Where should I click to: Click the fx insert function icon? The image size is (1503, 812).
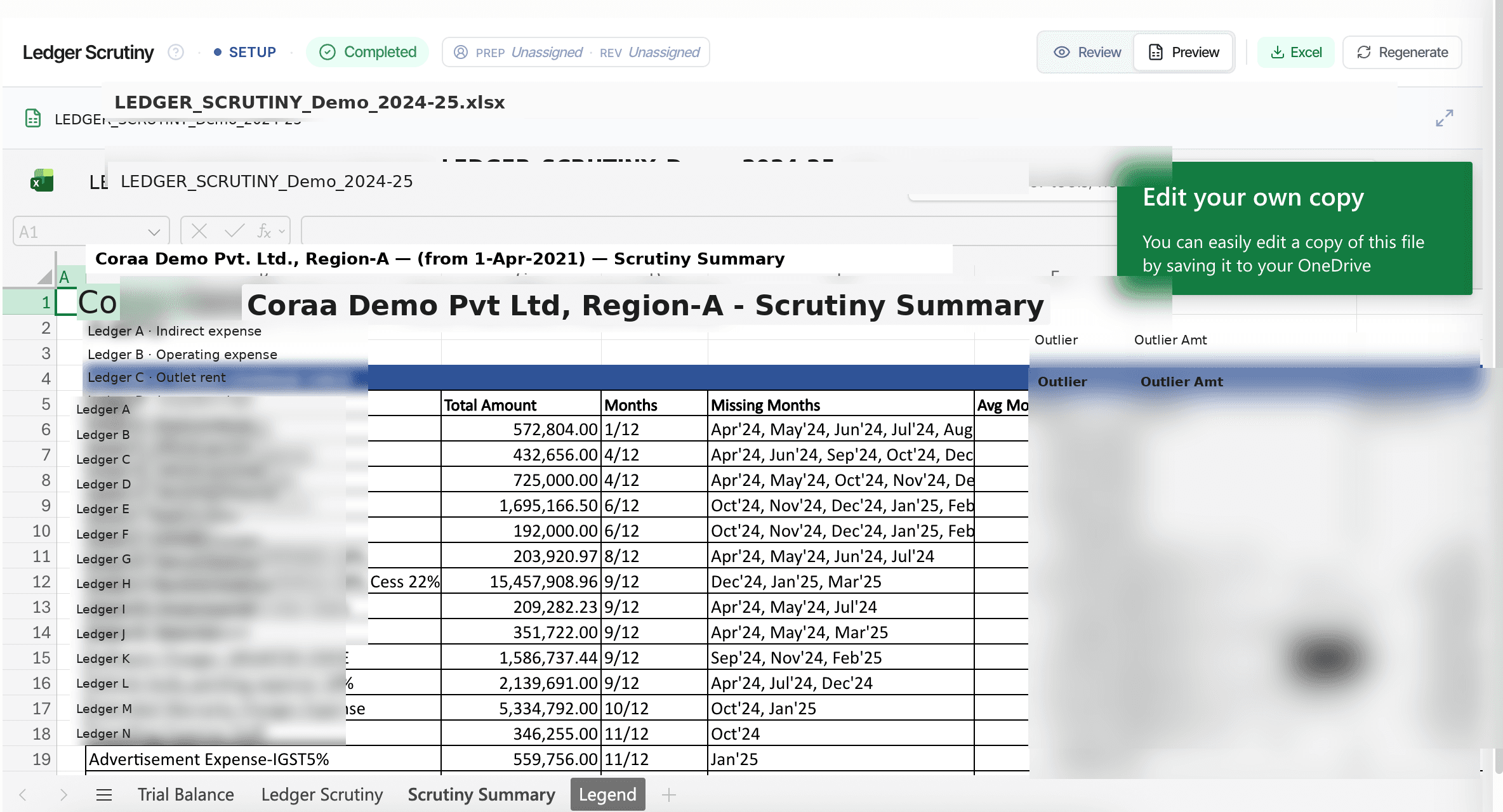click(x=264, y=232)
